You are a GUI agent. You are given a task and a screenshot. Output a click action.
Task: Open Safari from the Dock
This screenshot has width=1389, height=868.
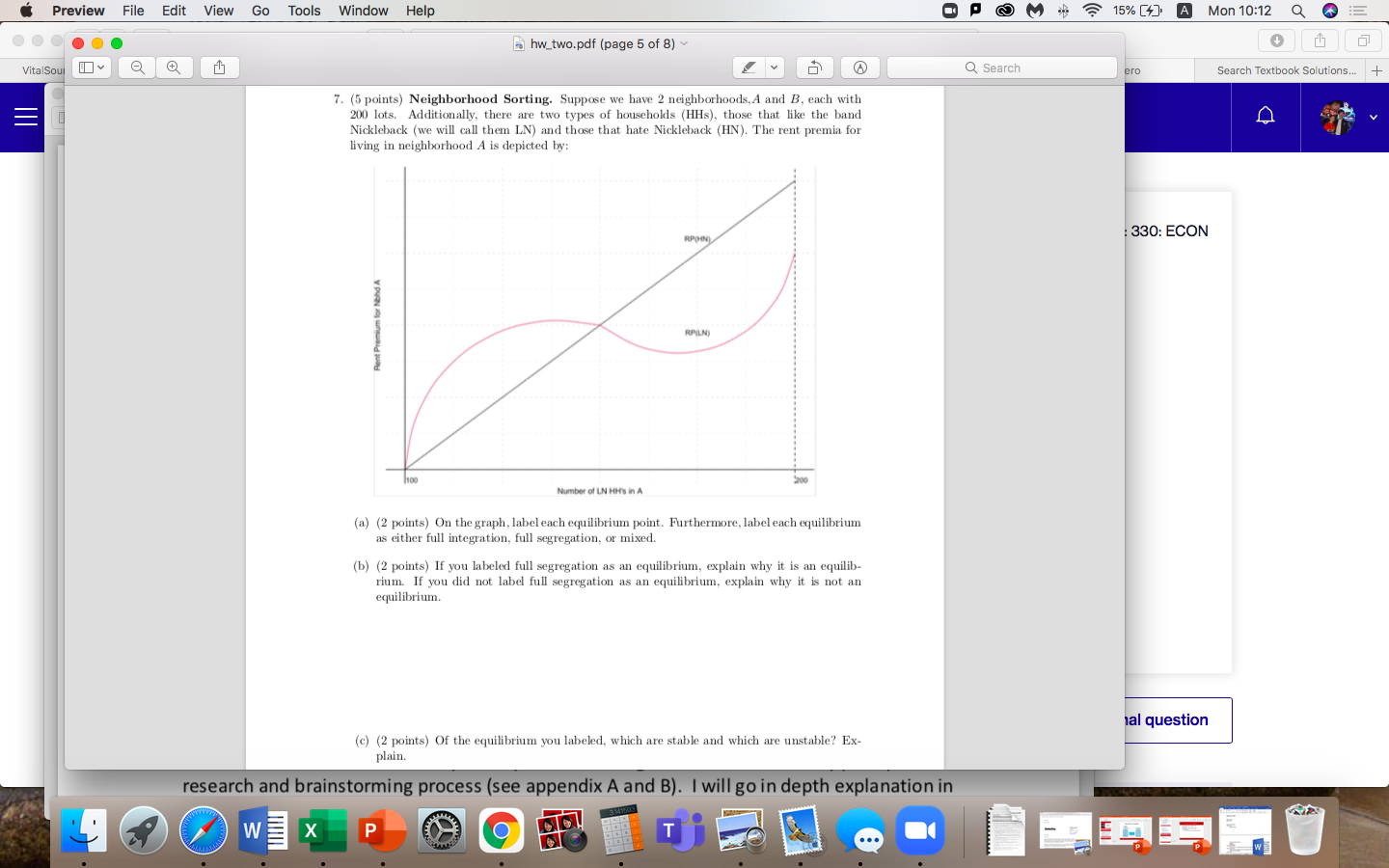click(x=204, y=830)
